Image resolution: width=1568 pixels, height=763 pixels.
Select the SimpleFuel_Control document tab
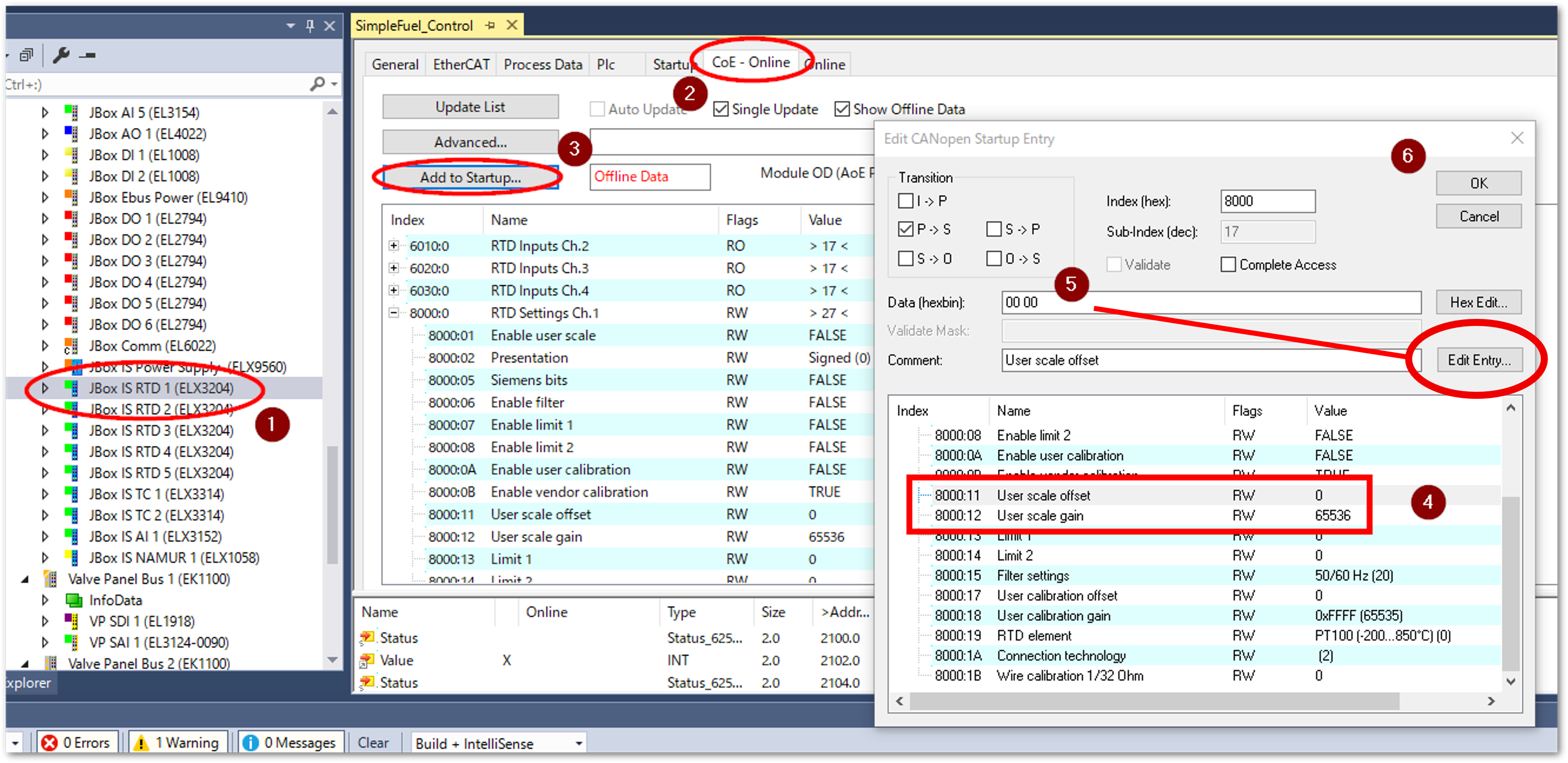pos(414,26)
